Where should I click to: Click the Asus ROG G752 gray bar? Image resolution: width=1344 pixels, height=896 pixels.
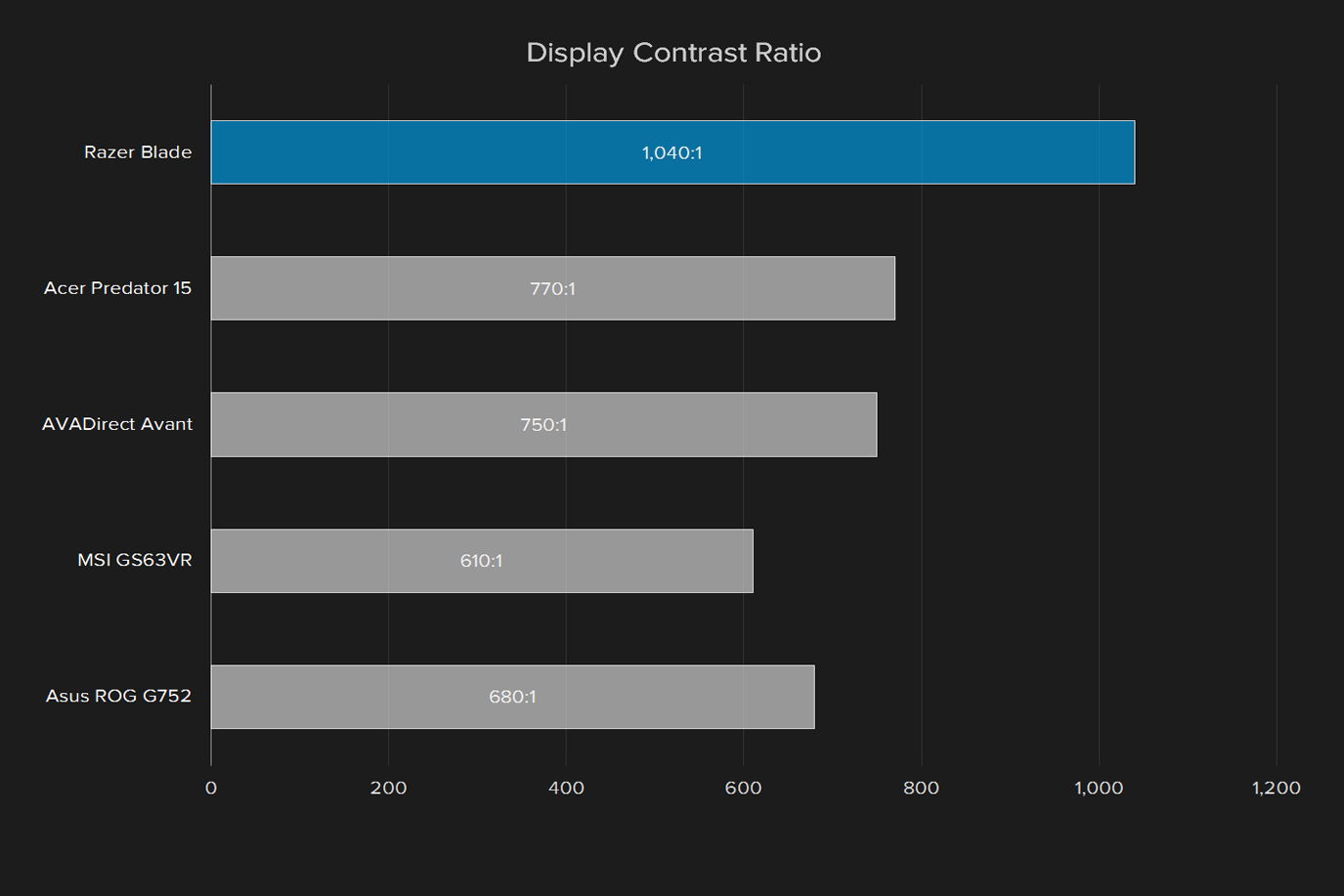(512, 697)
